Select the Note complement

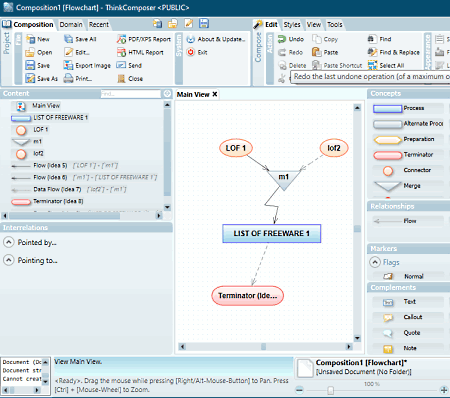(408, 348)
